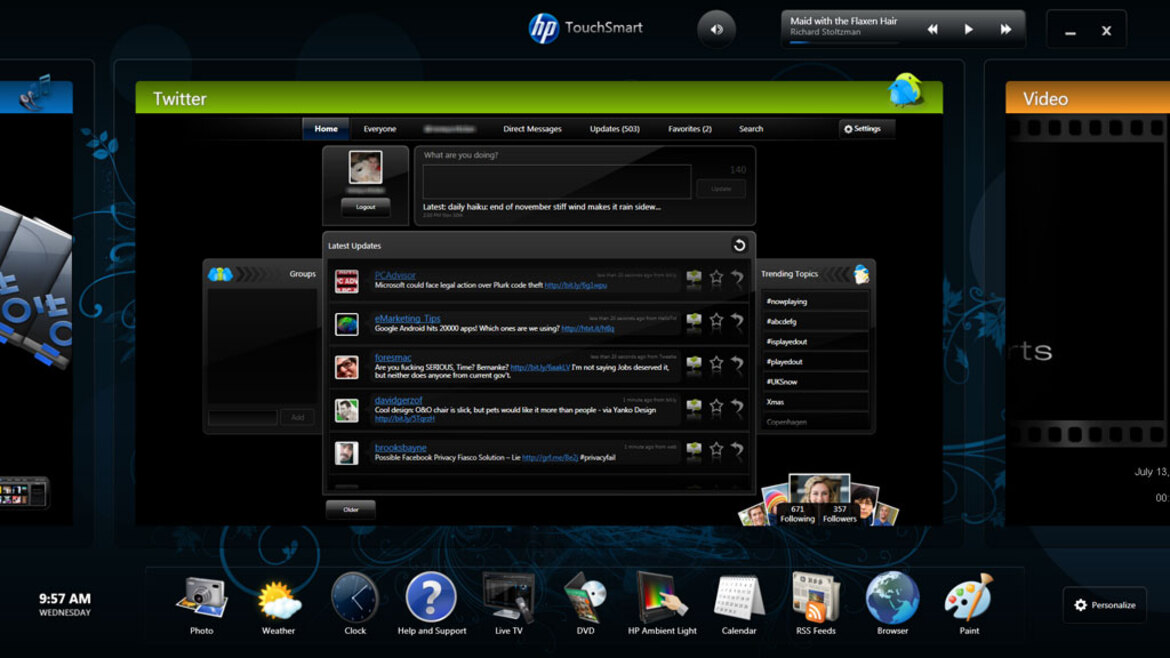Open the brooksbayne profile link
Screen dimensions: 1170x658
(x=401, y=448)
